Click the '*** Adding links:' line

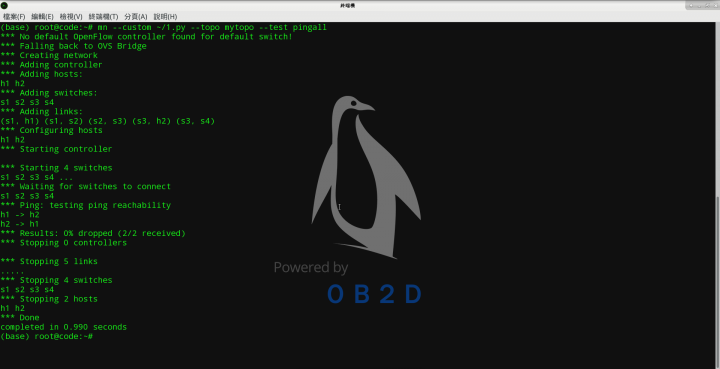pos(42,112)
